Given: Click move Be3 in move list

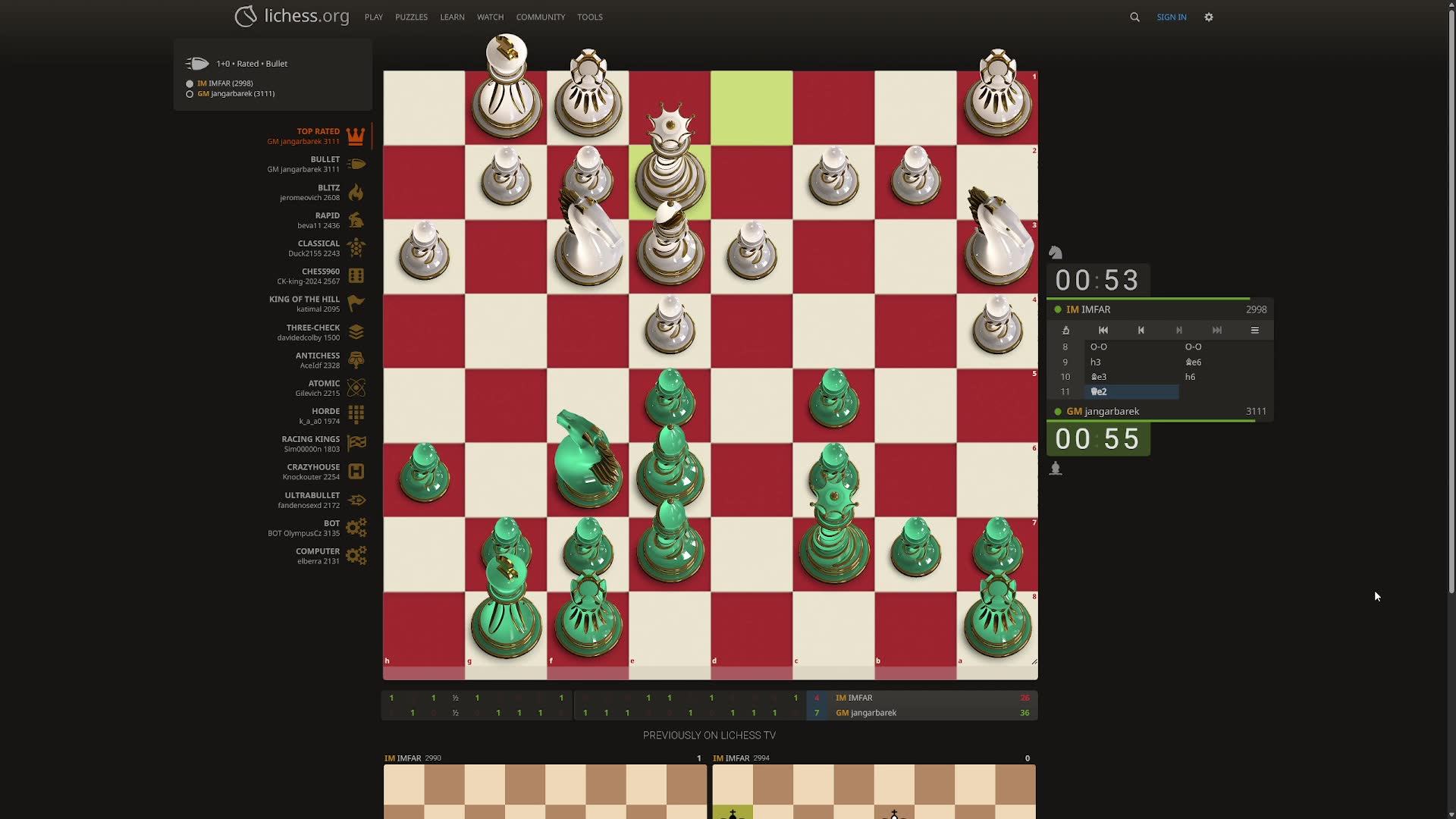Looking at the screenshot, I should (x=1099, y=377).
